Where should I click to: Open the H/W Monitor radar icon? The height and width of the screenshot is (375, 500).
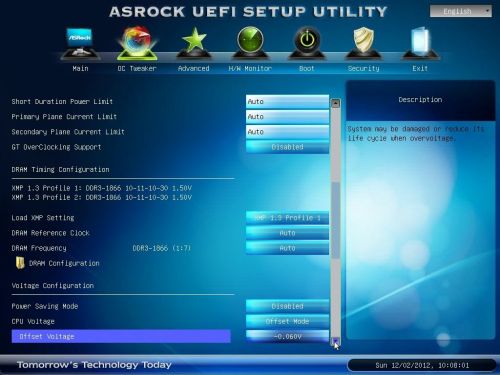(250, 43)
